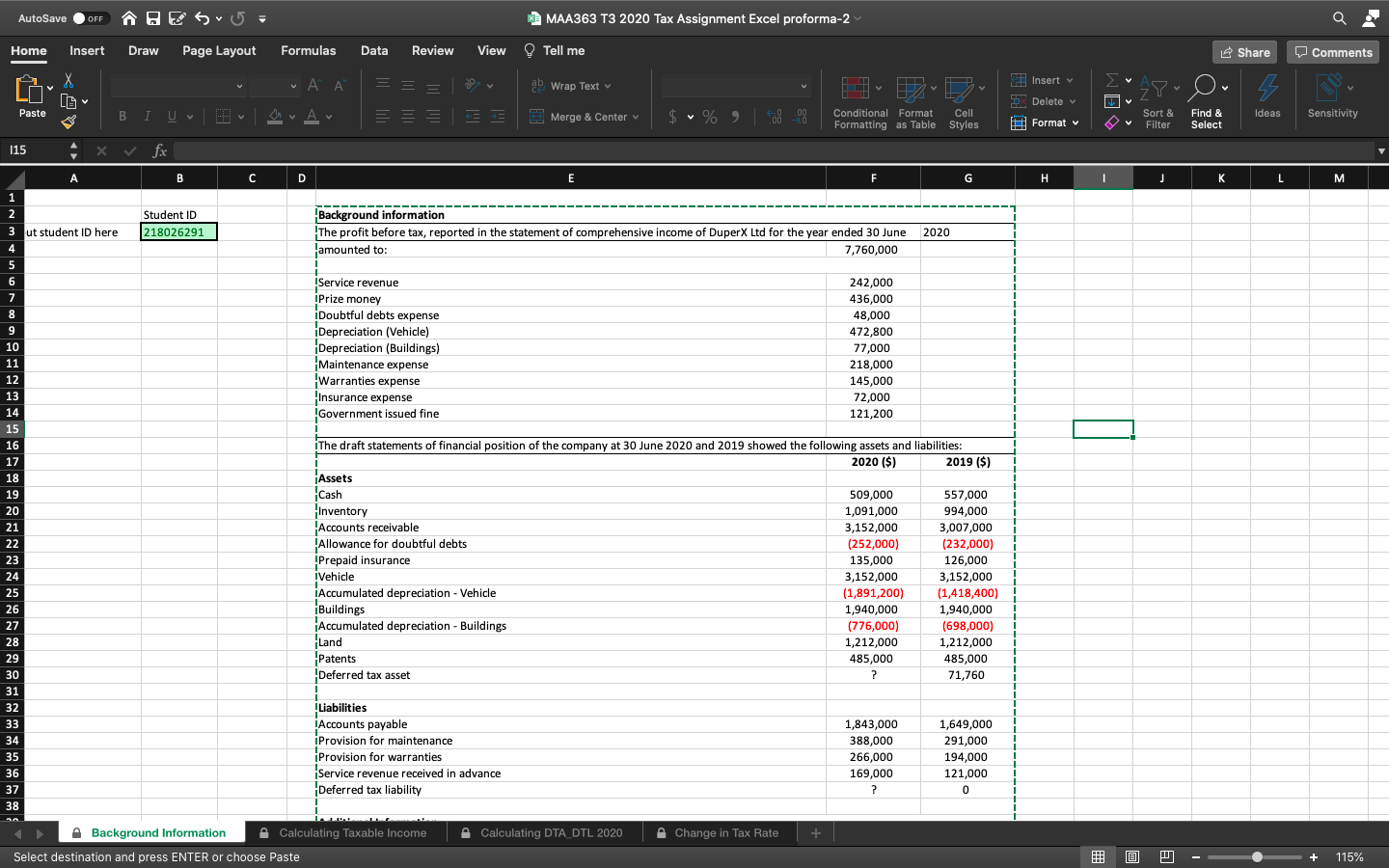Click the Name Box showing I15
The image size is (1389, 868).
click(35, 150)
